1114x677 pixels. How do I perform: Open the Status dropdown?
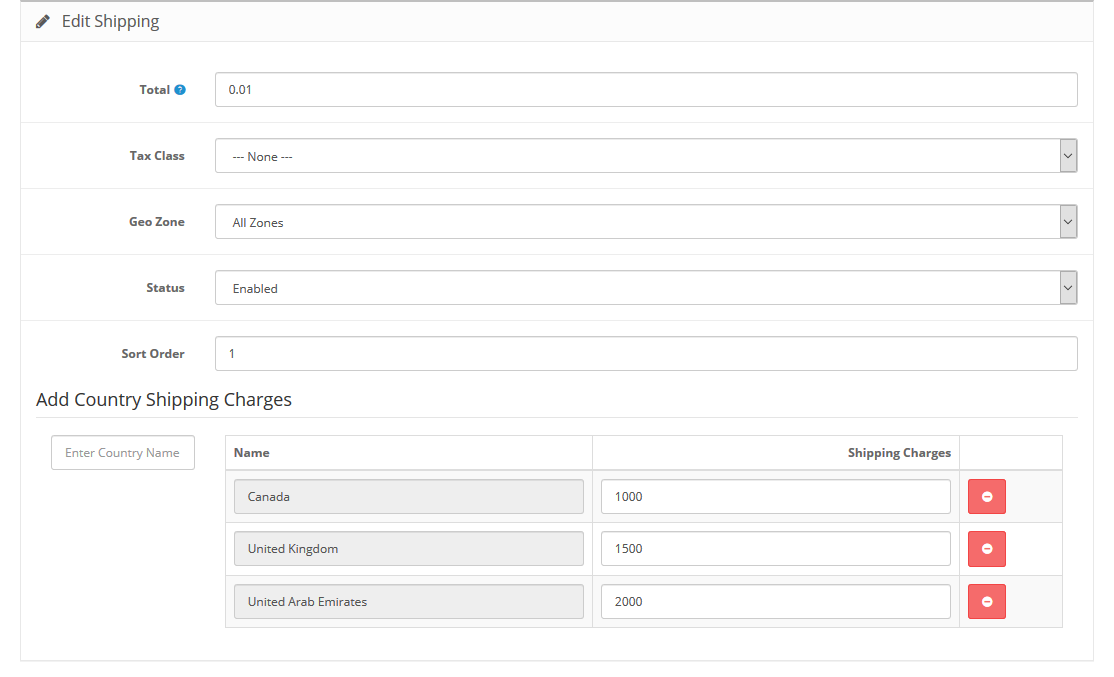[x=646, y=288]
